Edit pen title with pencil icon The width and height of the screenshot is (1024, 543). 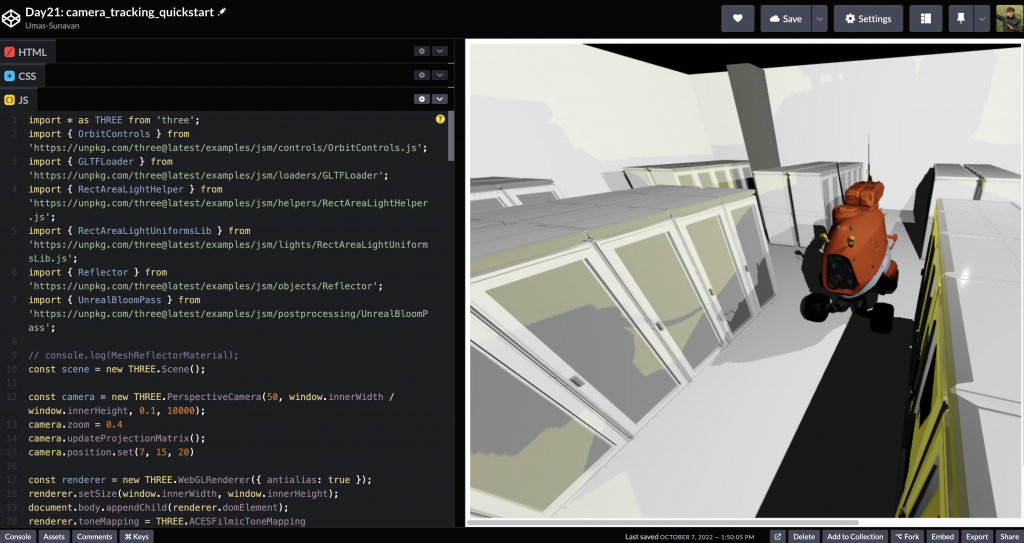click(x=222, y=12)
